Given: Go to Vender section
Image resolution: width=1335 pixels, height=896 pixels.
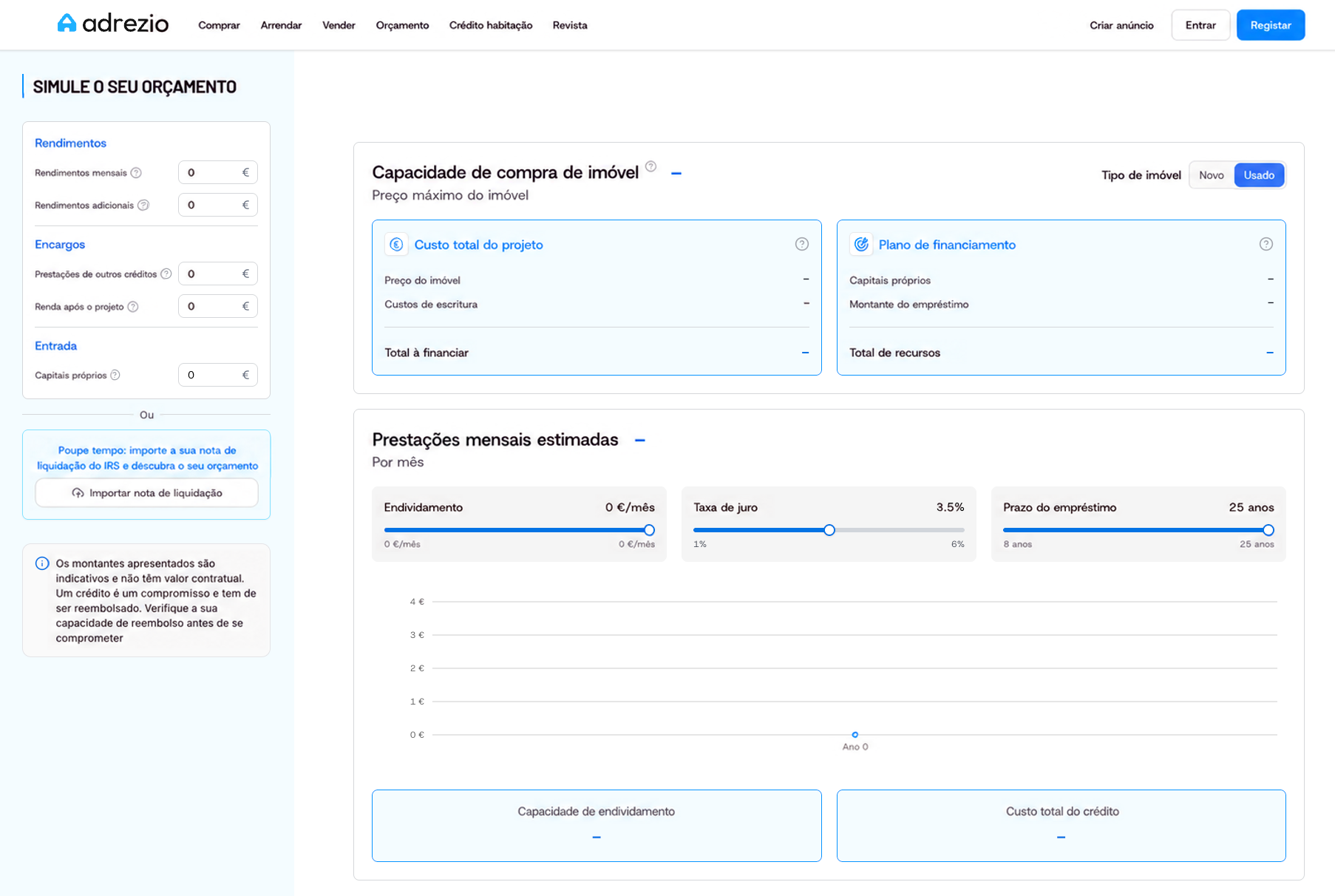Looking at the screenshot, I should (x=339, y=25).
